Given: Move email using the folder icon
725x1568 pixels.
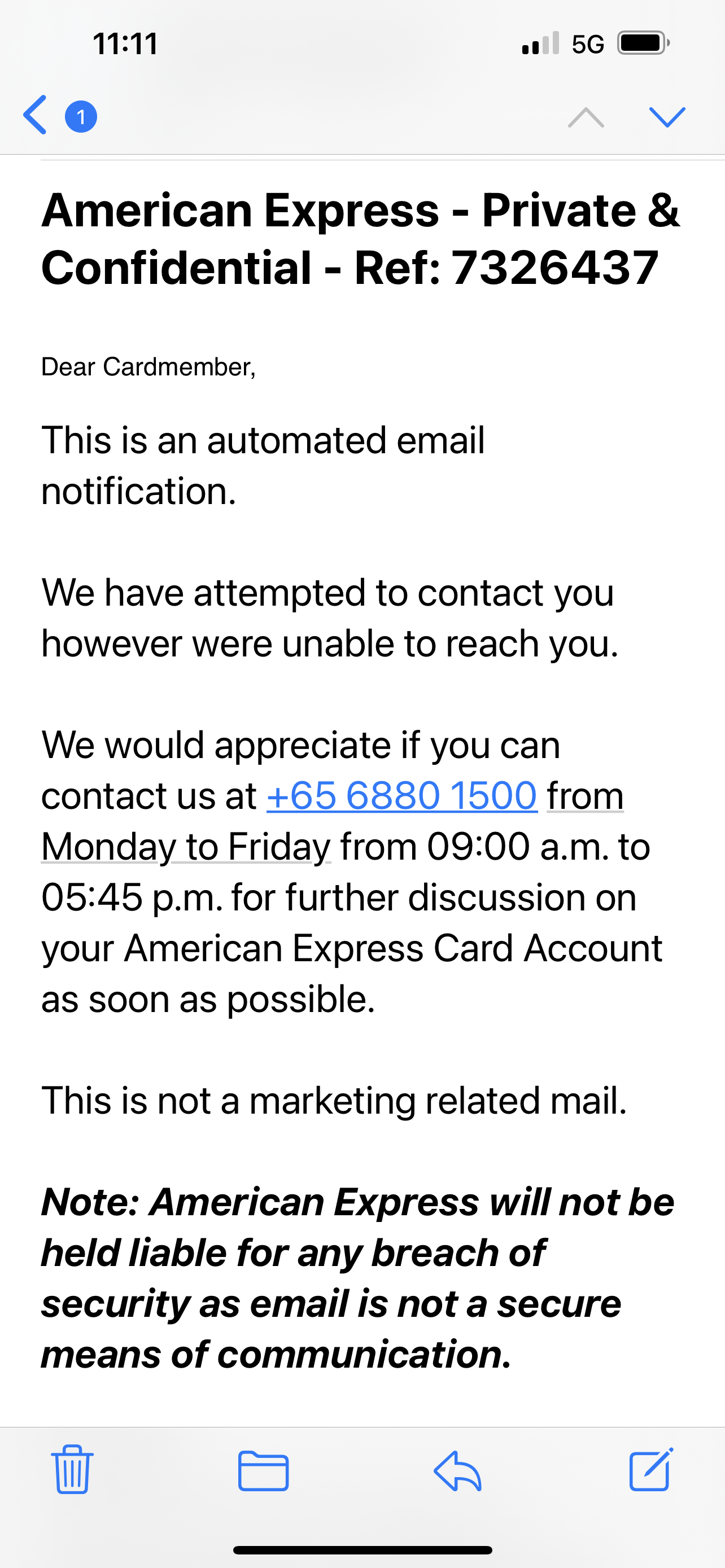Looking at the screenshot, I should 263,1470.
